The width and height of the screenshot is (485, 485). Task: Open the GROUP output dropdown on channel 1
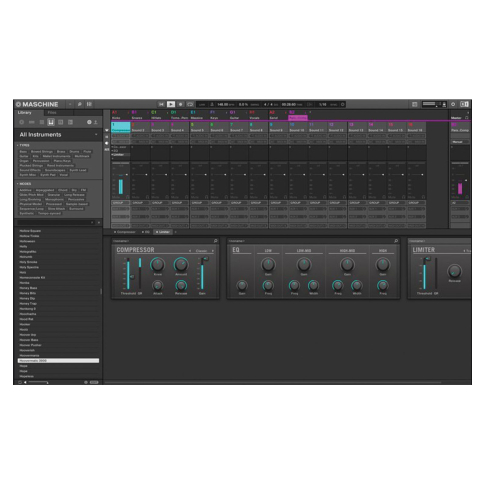click(120, 203)
